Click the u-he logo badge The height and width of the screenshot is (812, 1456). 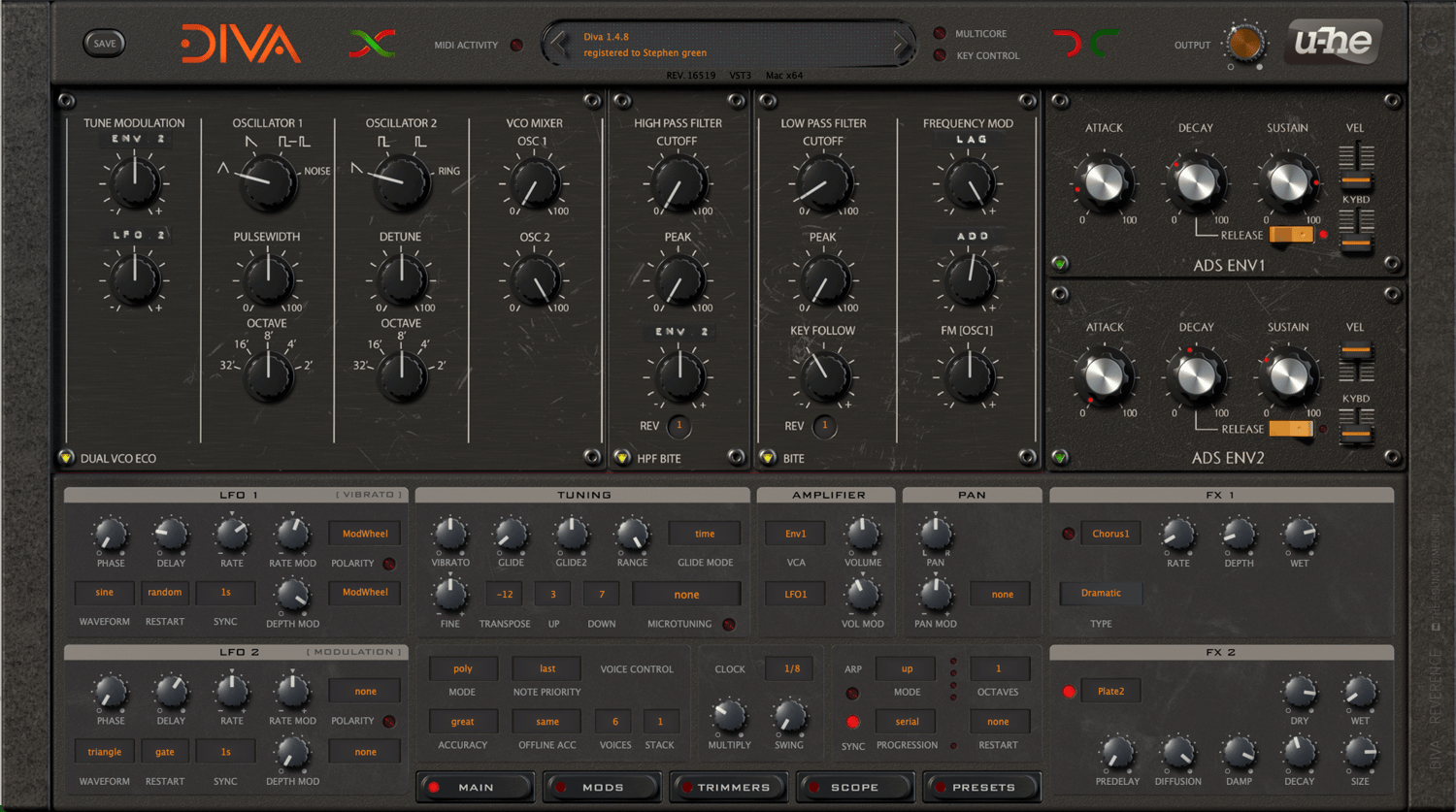pos(1334,42)
